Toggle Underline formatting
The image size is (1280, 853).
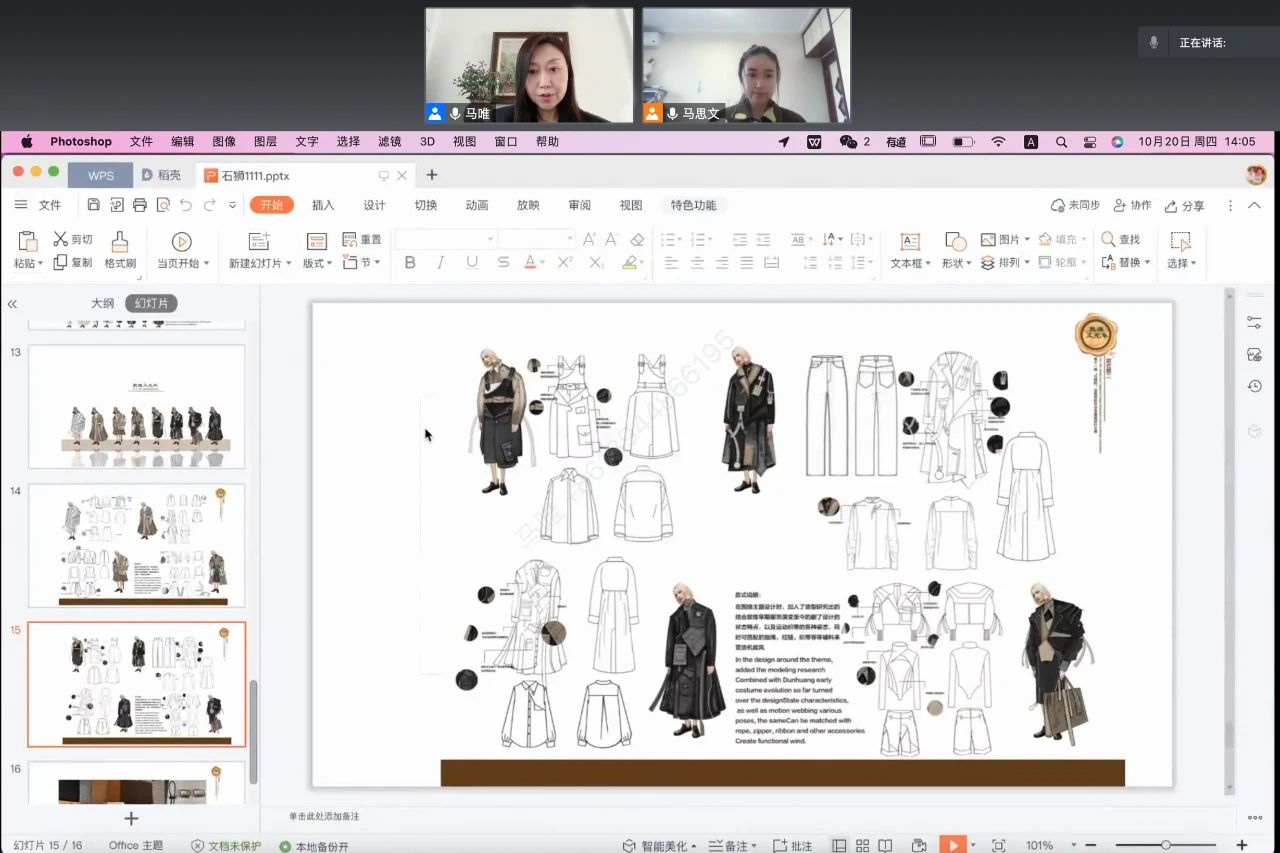pyautogui.click(x=472, y=262)
